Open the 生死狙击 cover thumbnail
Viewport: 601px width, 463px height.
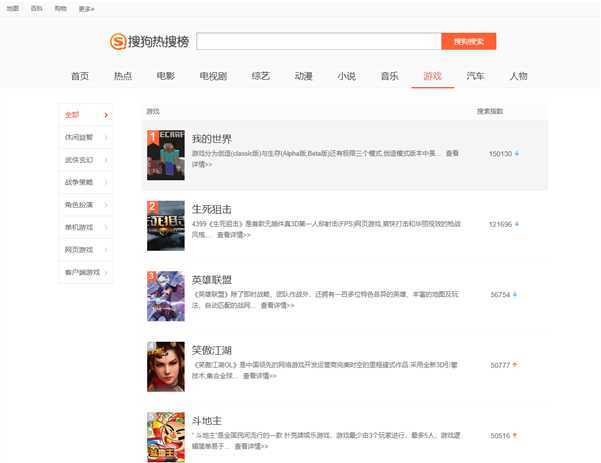coord(166,225)
